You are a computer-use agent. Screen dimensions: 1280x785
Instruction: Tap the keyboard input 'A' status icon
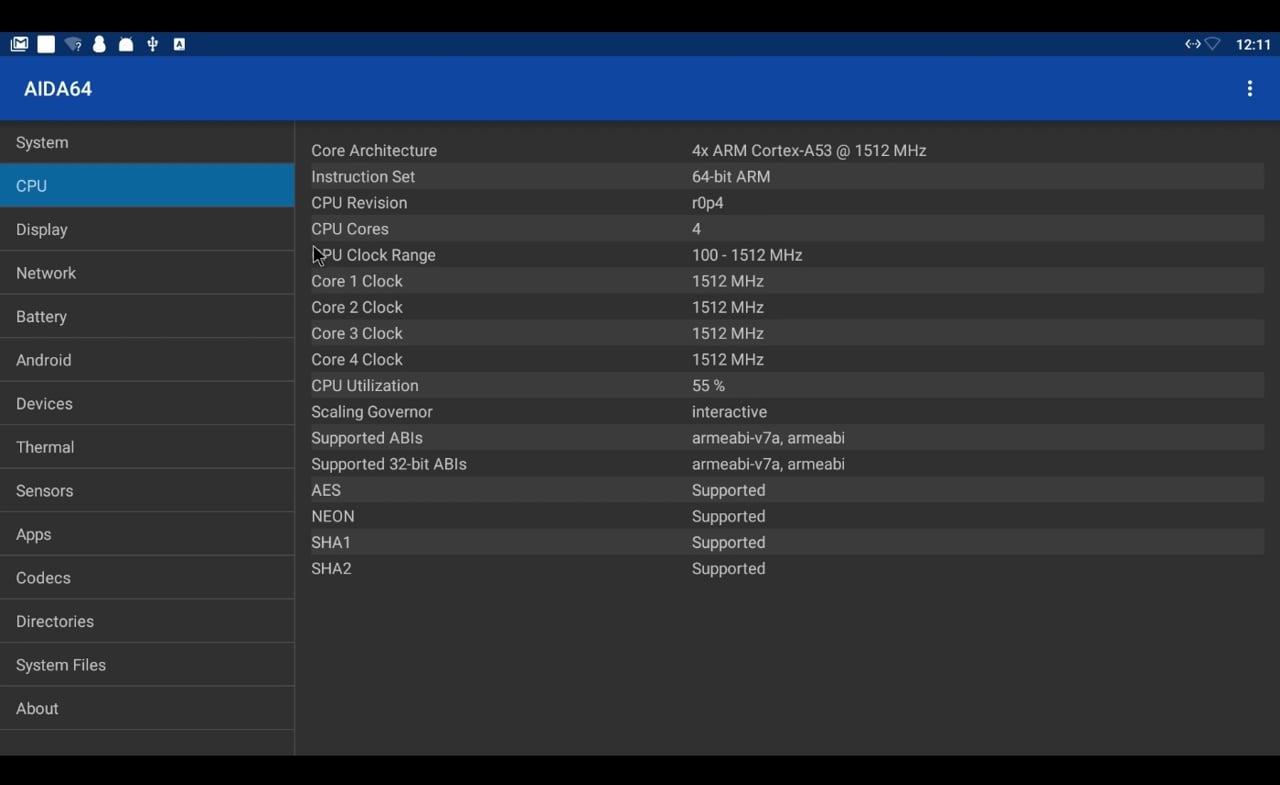pos(179,44)
